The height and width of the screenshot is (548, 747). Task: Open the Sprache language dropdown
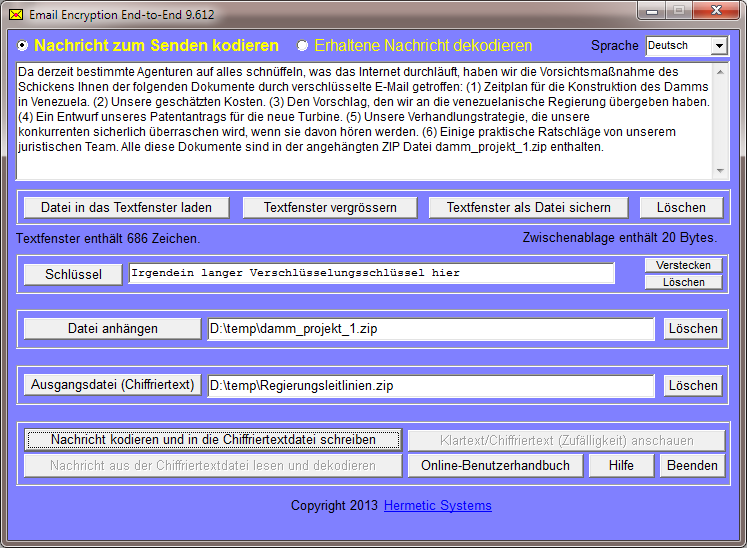(719, 46)
